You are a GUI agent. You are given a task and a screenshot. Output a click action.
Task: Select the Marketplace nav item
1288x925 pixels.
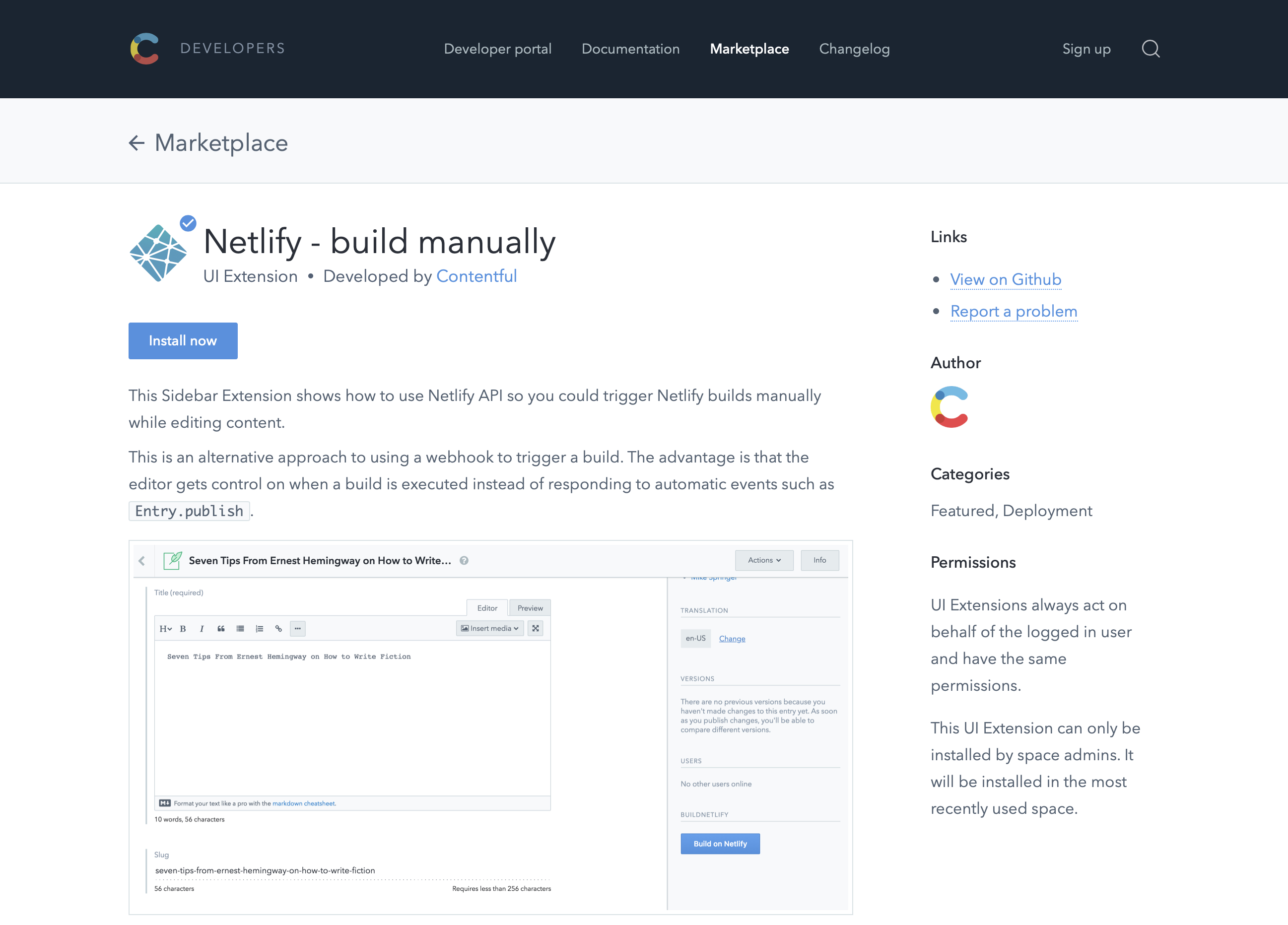pyautogui.click(x=749, y=49)
